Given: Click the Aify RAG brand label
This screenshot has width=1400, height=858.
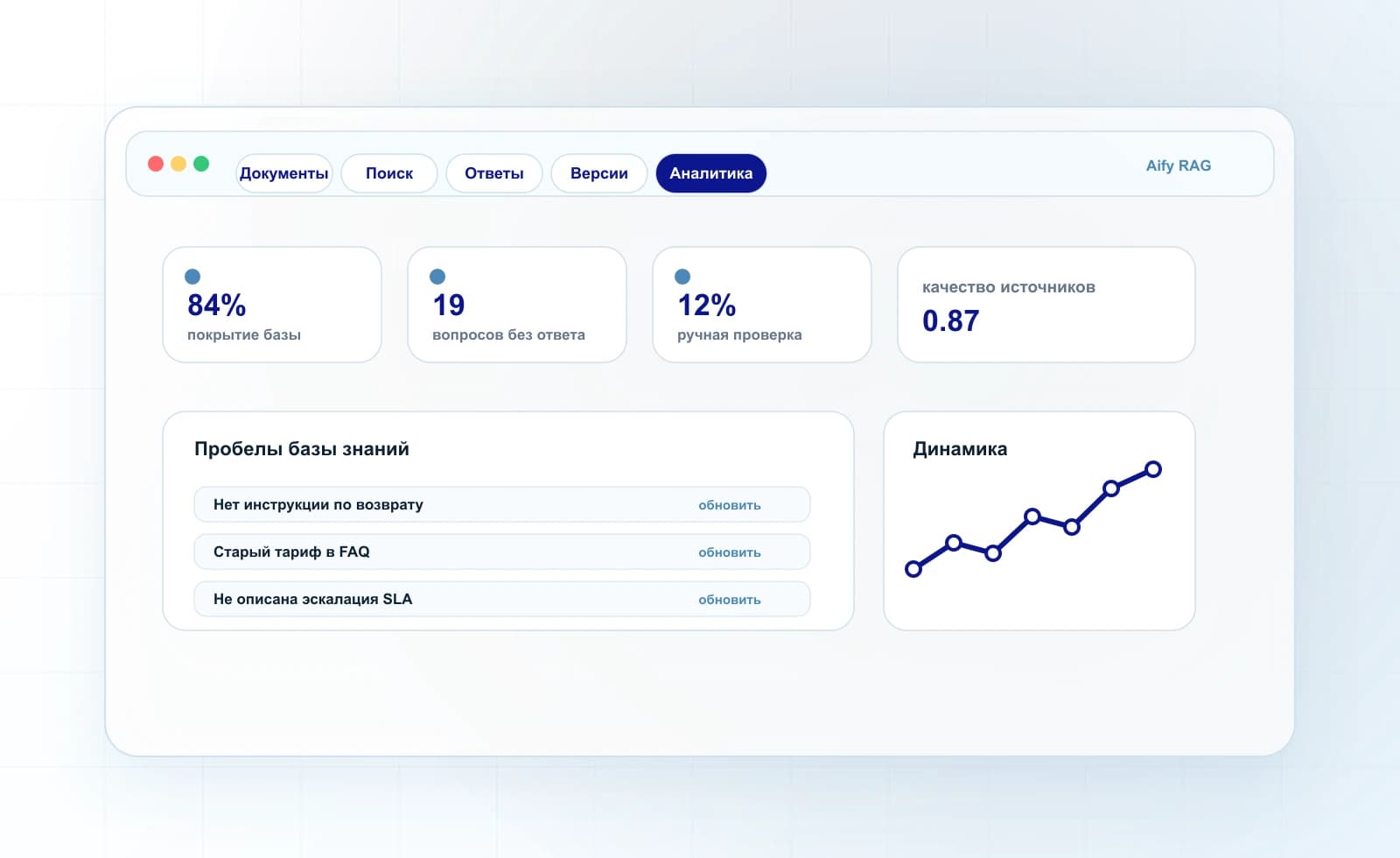Looking at the screenshot, I should click(1179, 165).
